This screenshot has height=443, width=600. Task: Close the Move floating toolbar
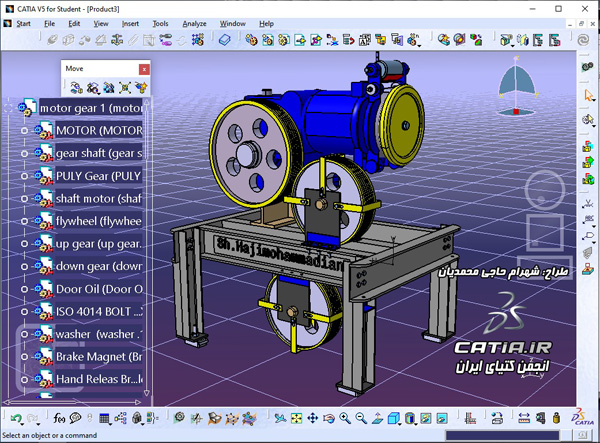point(144,69)
